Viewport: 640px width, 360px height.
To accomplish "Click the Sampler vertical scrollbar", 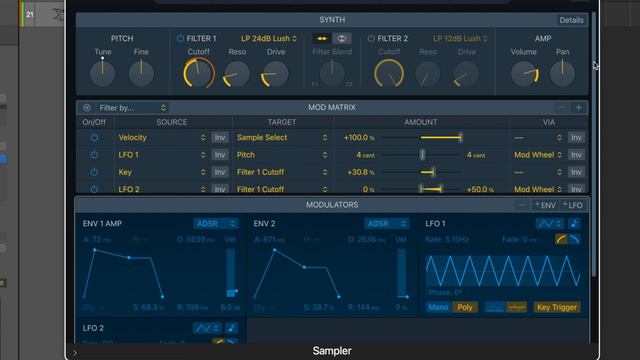I will (x=594, y=143).
